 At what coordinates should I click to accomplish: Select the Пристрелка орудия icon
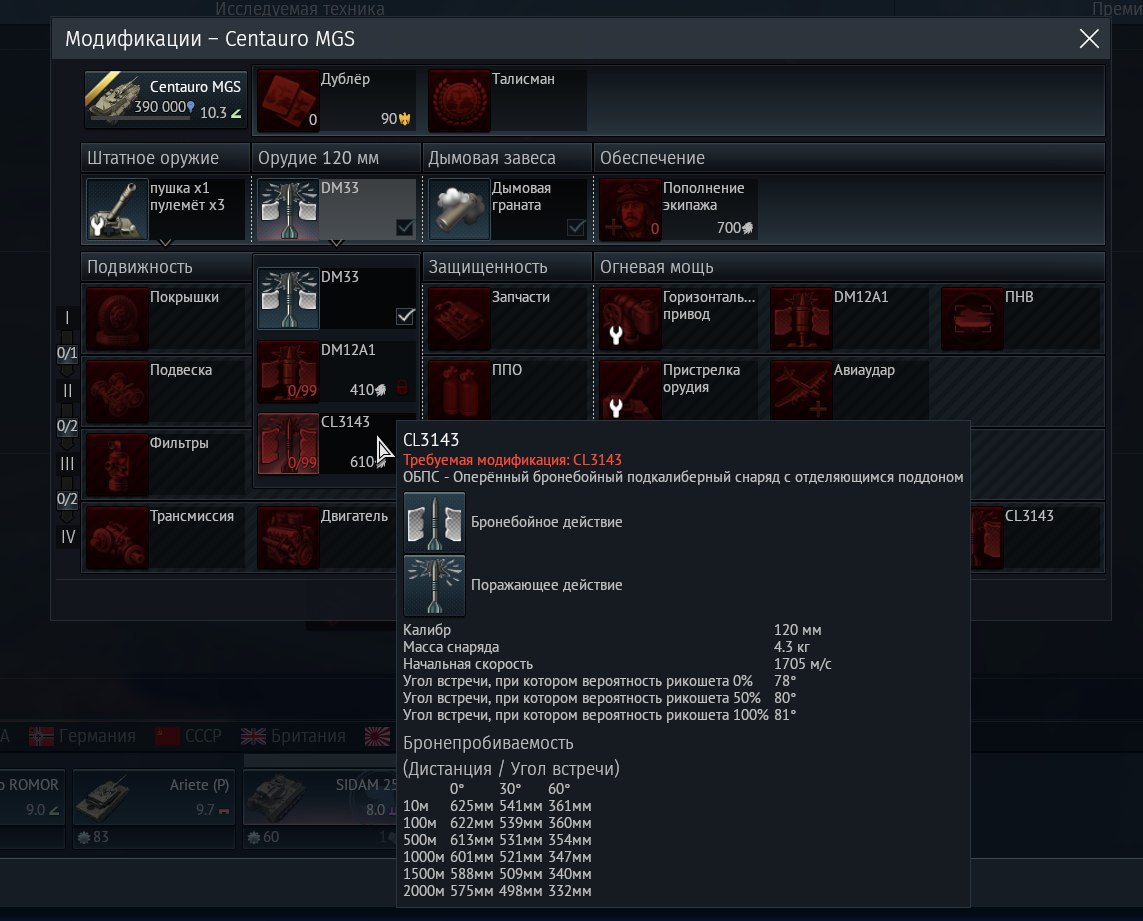click(631, 390)
